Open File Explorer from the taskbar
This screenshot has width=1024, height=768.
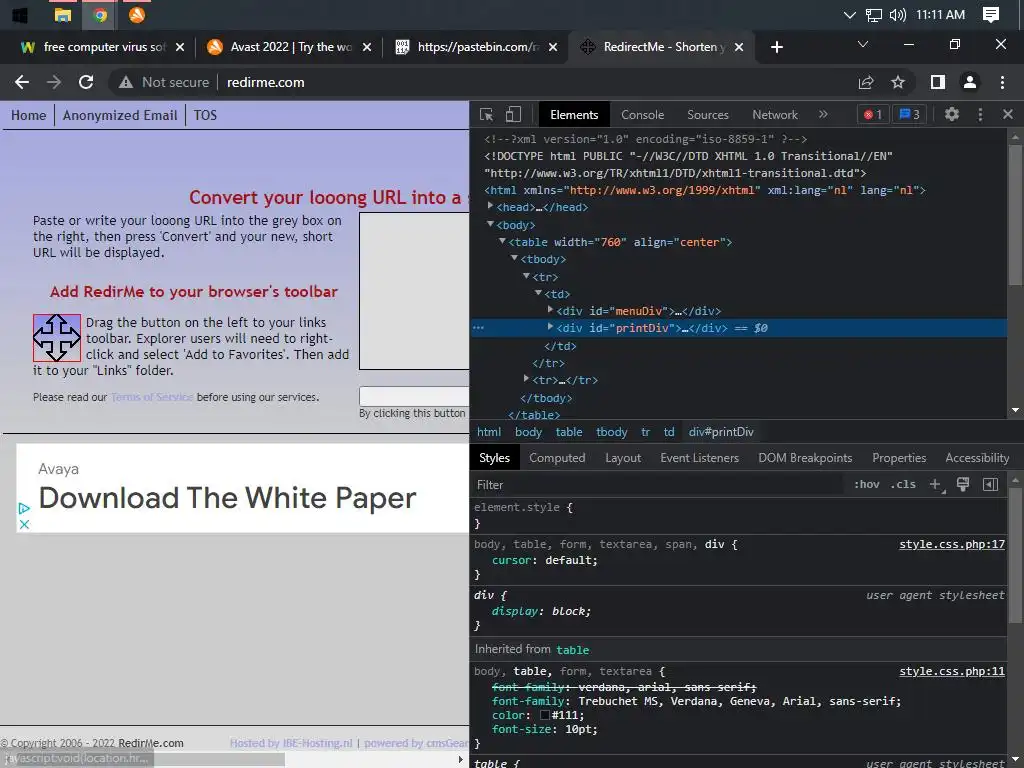click(63, 15)
